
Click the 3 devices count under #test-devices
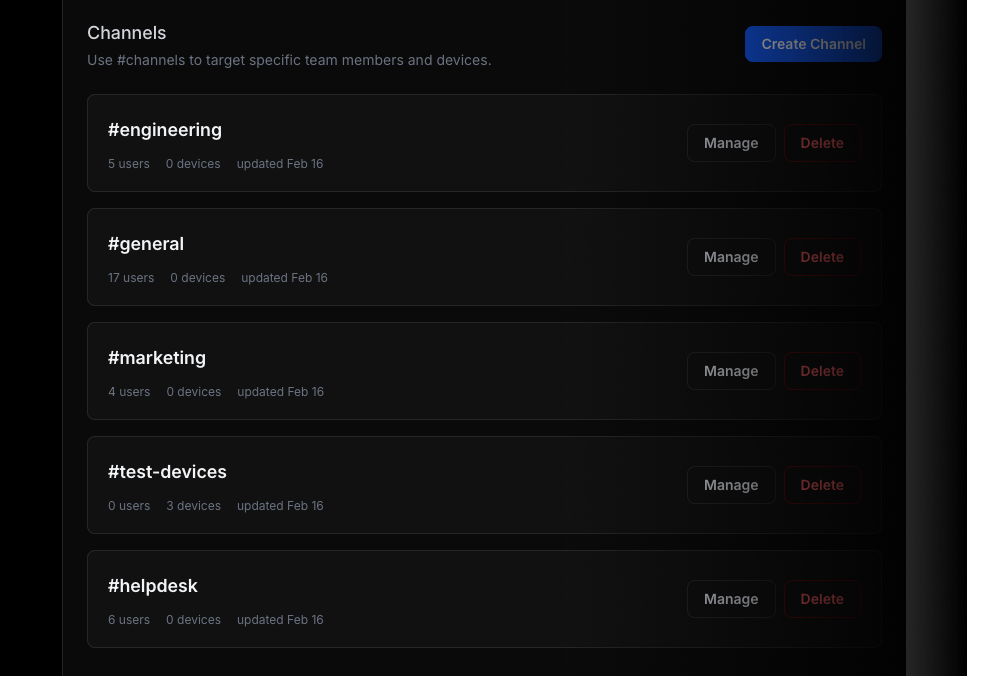[193, 505]
